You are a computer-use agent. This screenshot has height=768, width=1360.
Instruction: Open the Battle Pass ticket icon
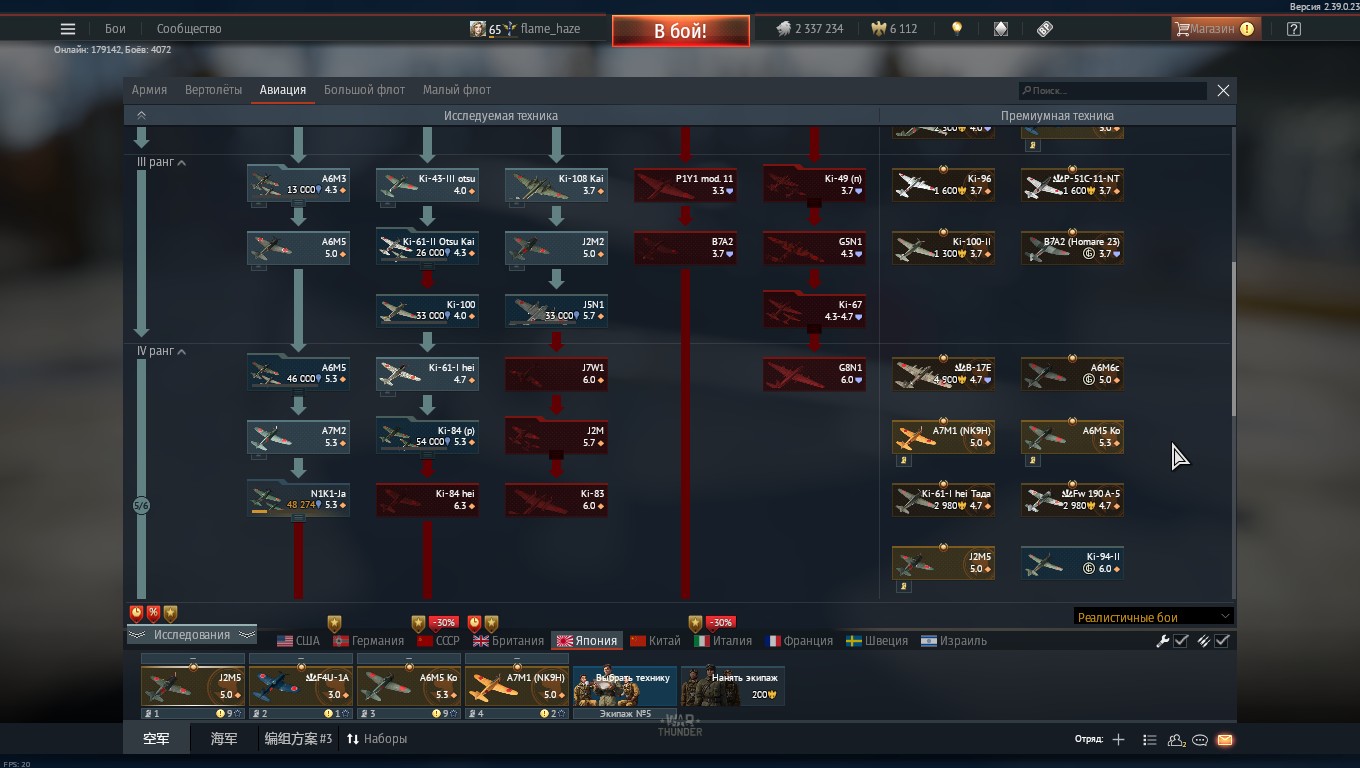[1045, 29]
